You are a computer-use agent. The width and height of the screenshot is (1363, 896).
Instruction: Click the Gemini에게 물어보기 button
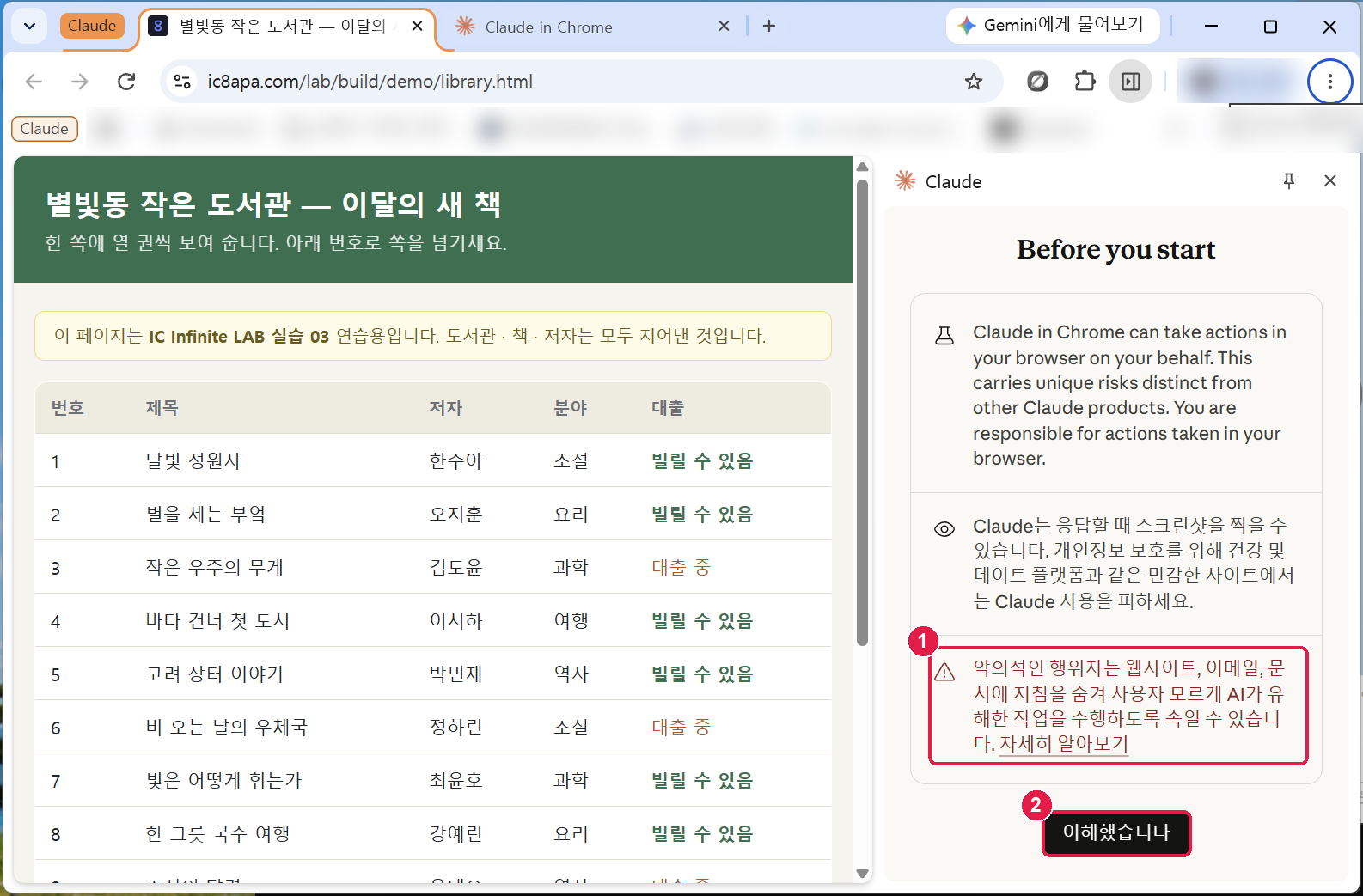point(1053,25)
